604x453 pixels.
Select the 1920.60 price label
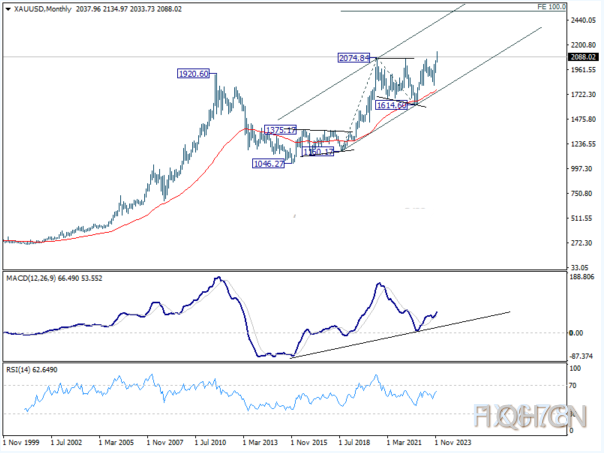193,74
